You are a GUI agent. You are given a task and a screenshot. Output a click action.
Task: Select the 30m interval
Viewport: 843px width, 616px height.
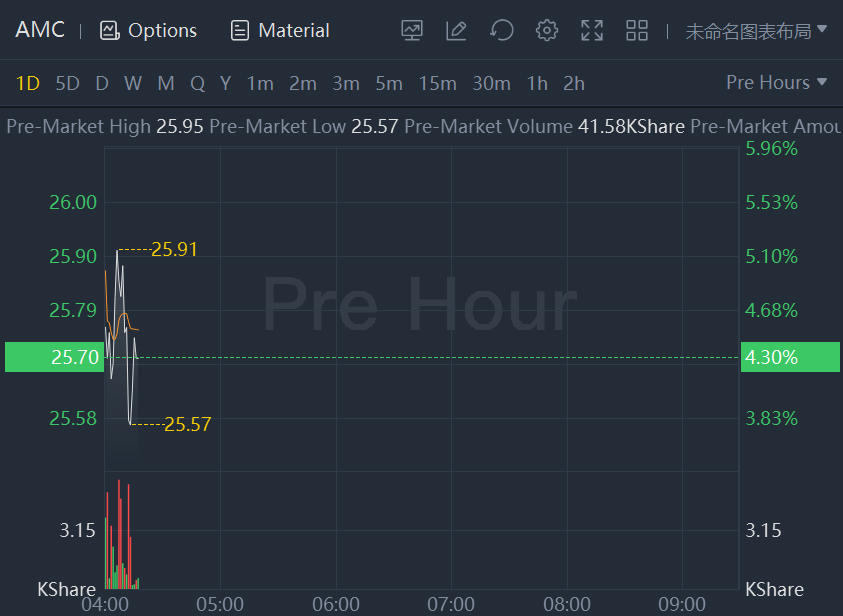click(x=491, y=83)
